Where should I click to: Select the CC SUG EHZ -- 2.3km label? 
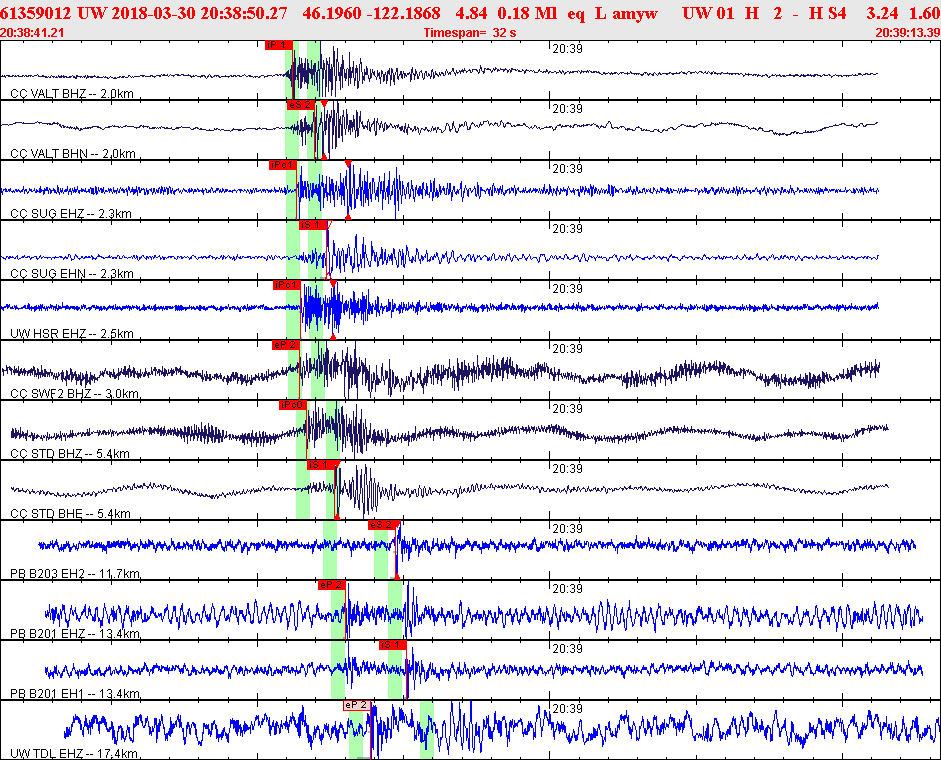[71, 214]
